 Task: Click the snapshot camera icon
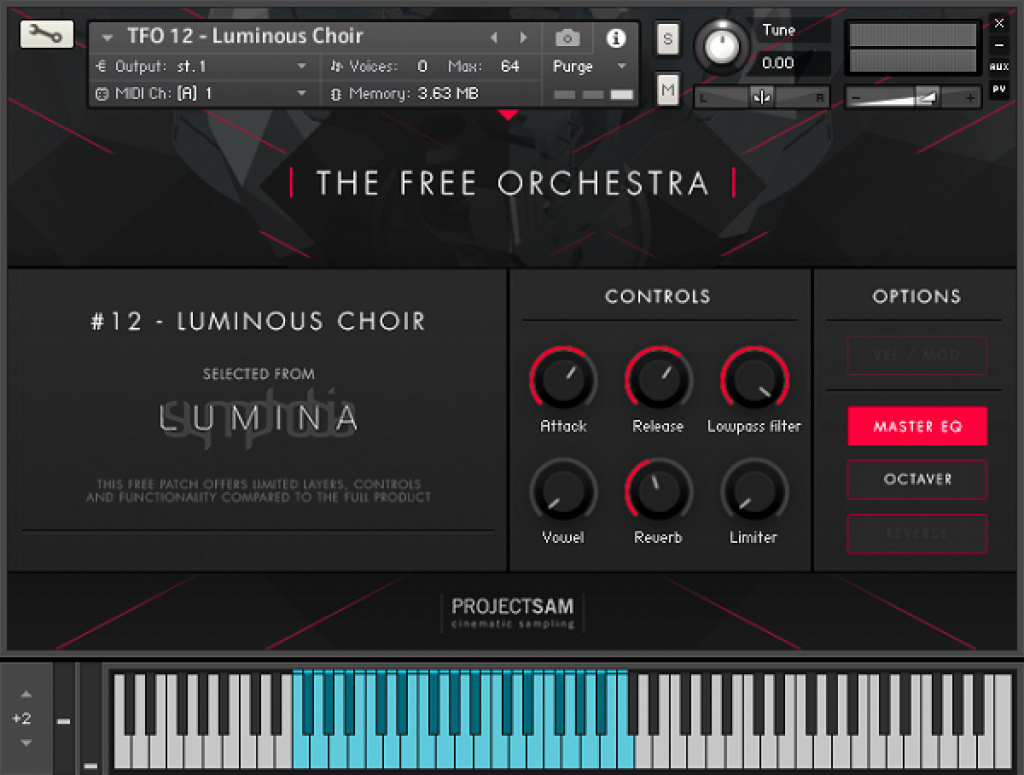click(567, 37)
